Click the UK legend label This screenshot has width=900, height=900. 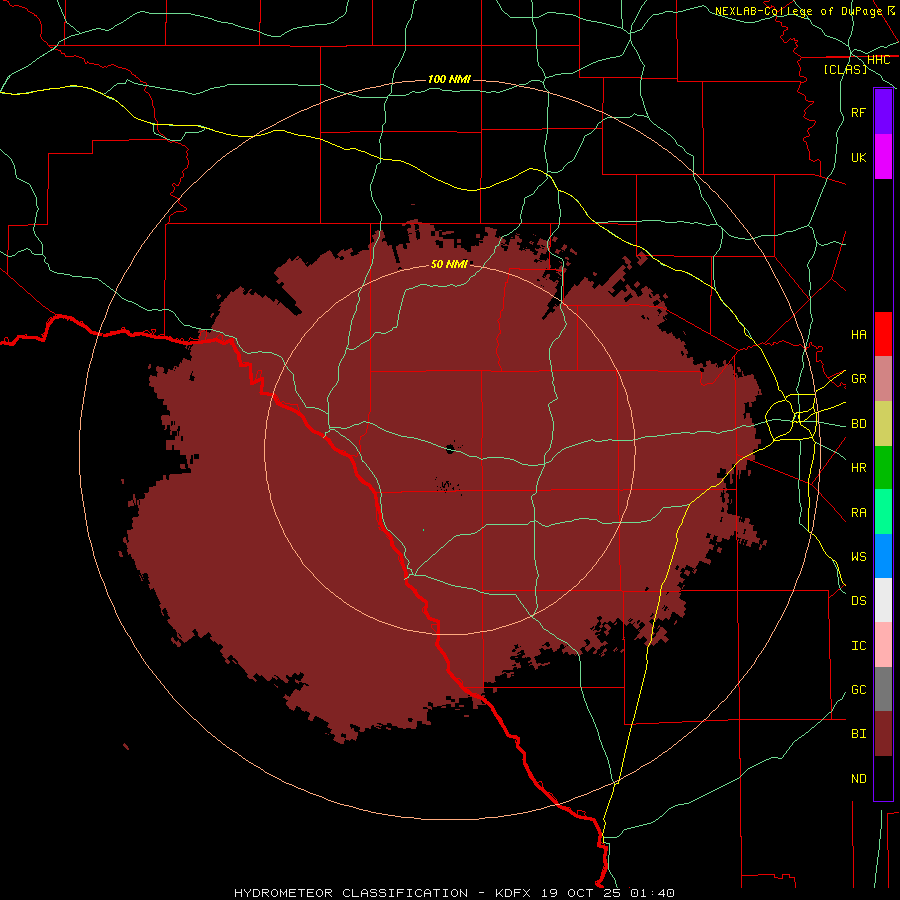(858, 157)
